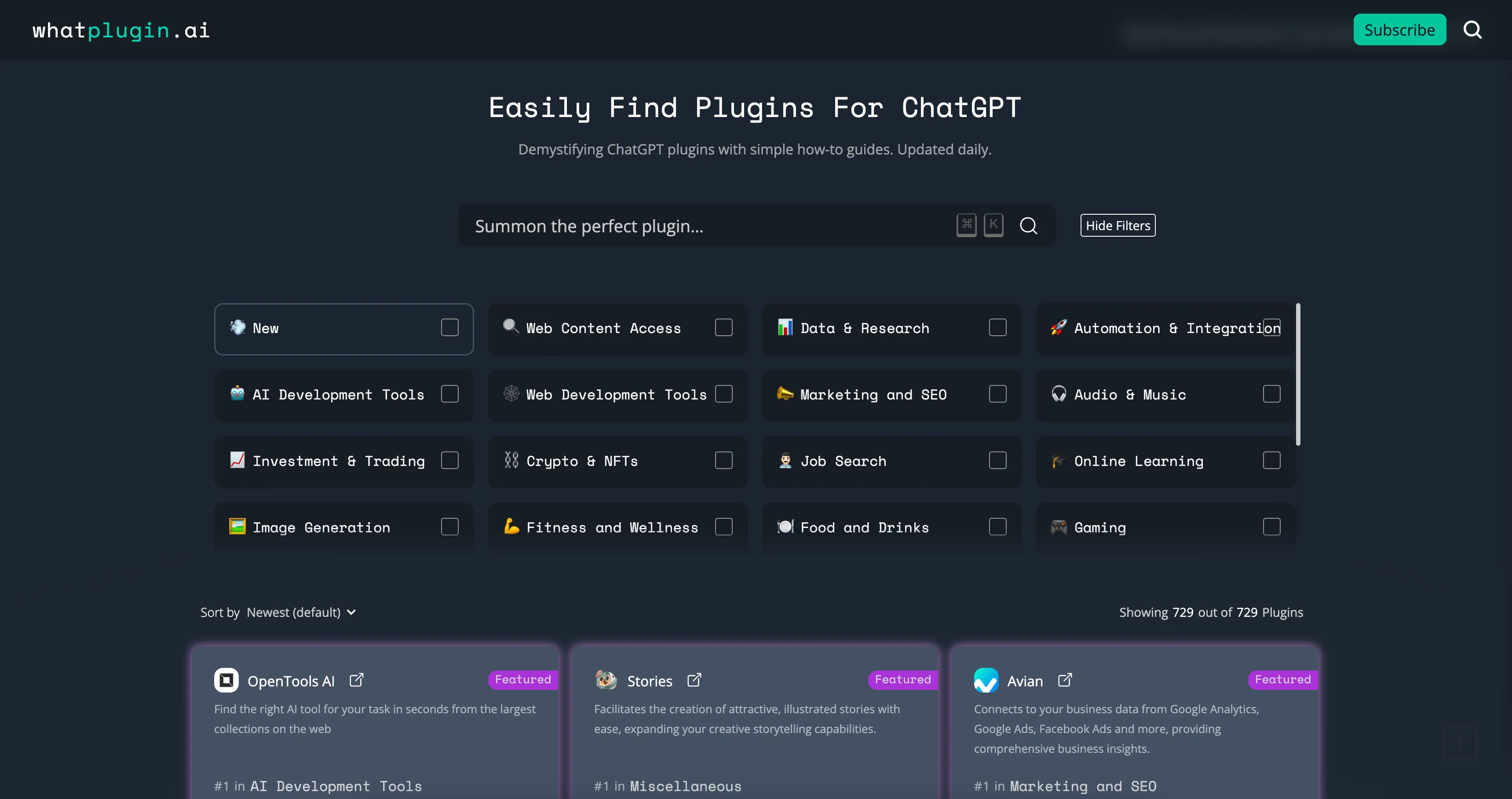Screen dimensions: 1512x799
Task: Check the Crypto & NFTs checkbox
Action: tap(724, 460)
